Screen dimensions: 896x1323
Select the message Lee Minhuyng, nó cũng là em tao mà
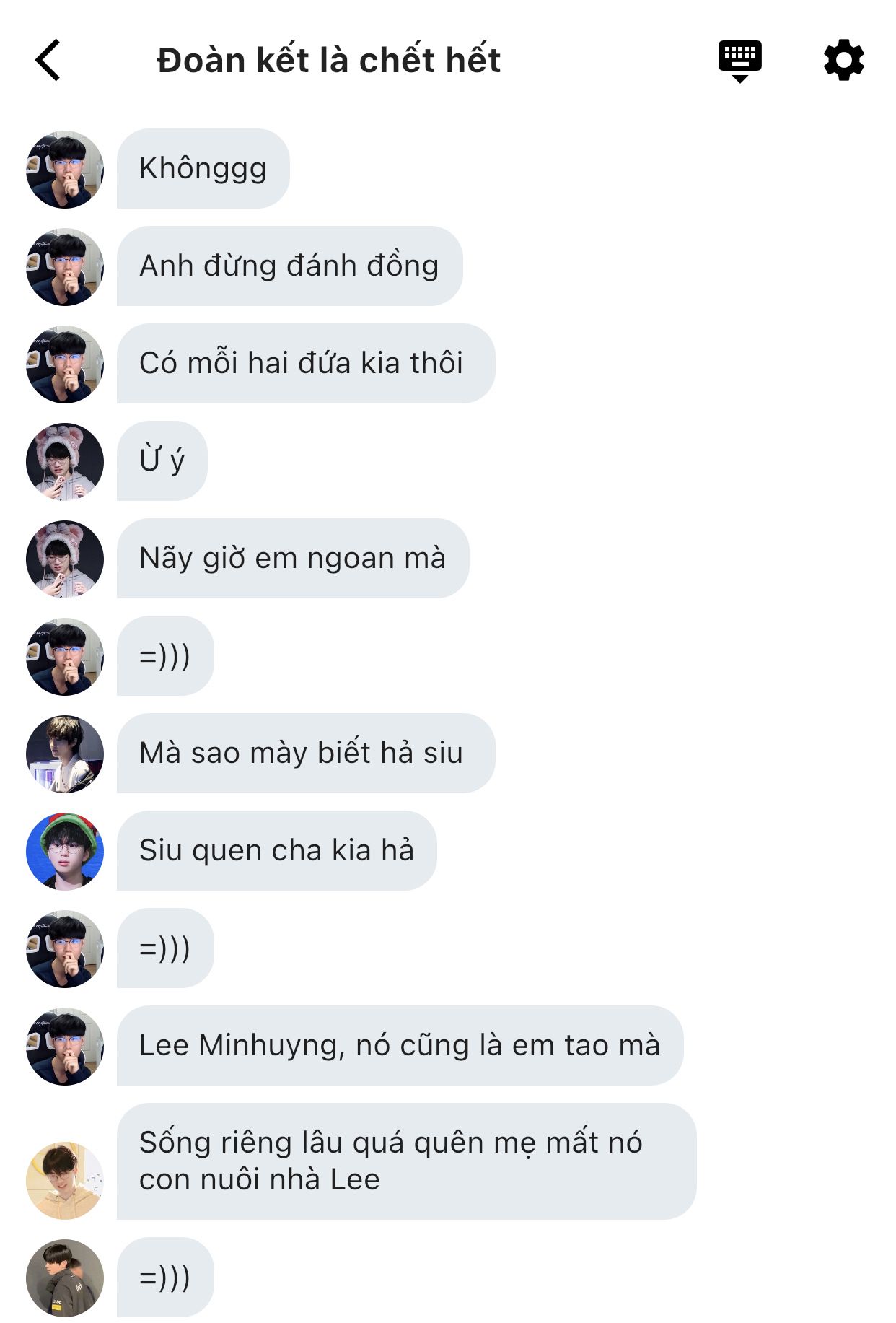click(400, 1046)
